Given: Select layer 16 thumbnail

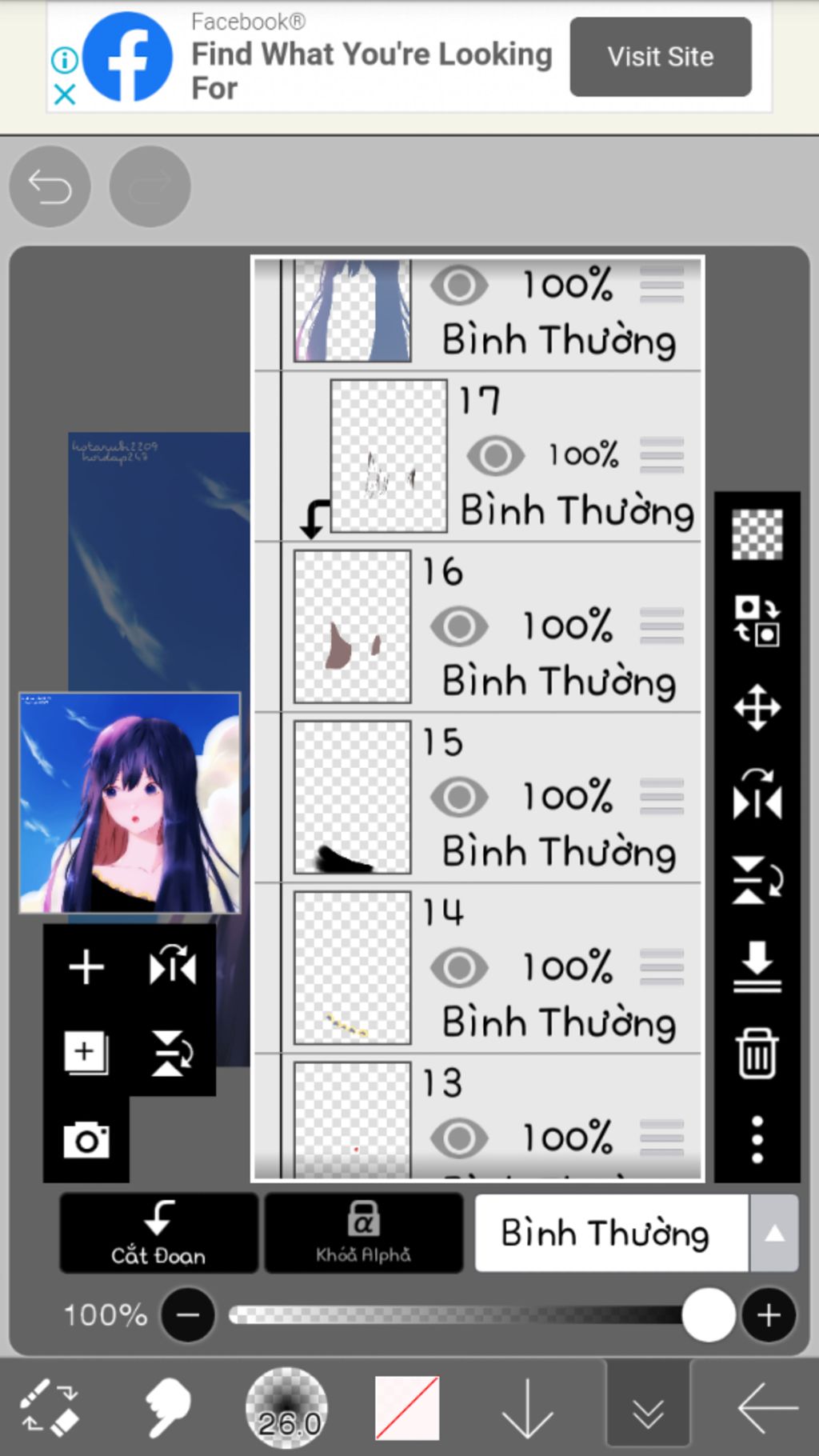Looking at the screenshot, I should (353, 626).
